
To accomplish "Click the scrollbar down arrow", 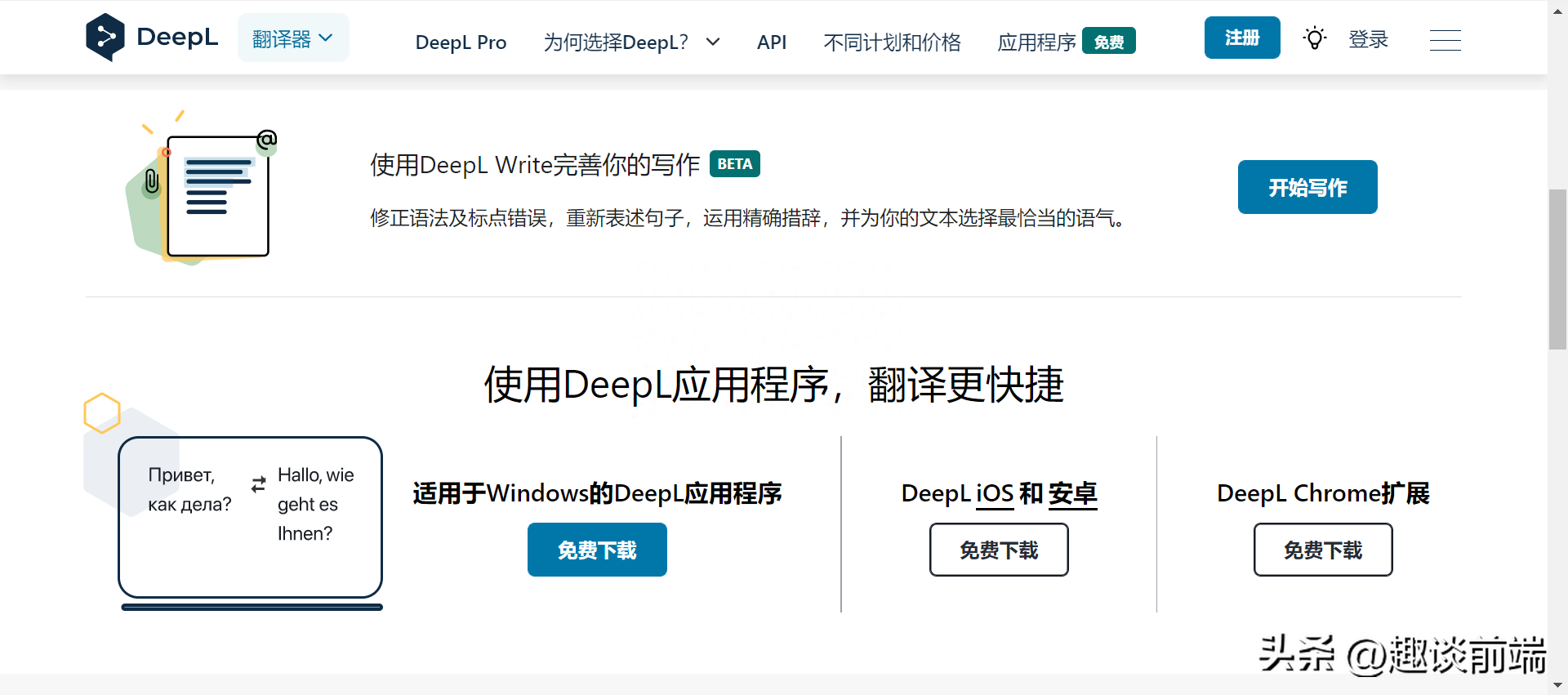I will coord(1557,685).
